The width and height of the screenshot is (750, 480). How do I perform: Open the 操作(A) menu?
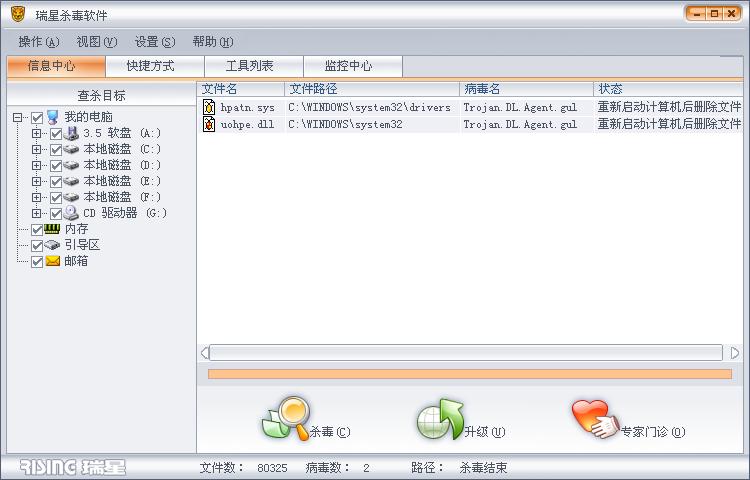click(39, 42)
